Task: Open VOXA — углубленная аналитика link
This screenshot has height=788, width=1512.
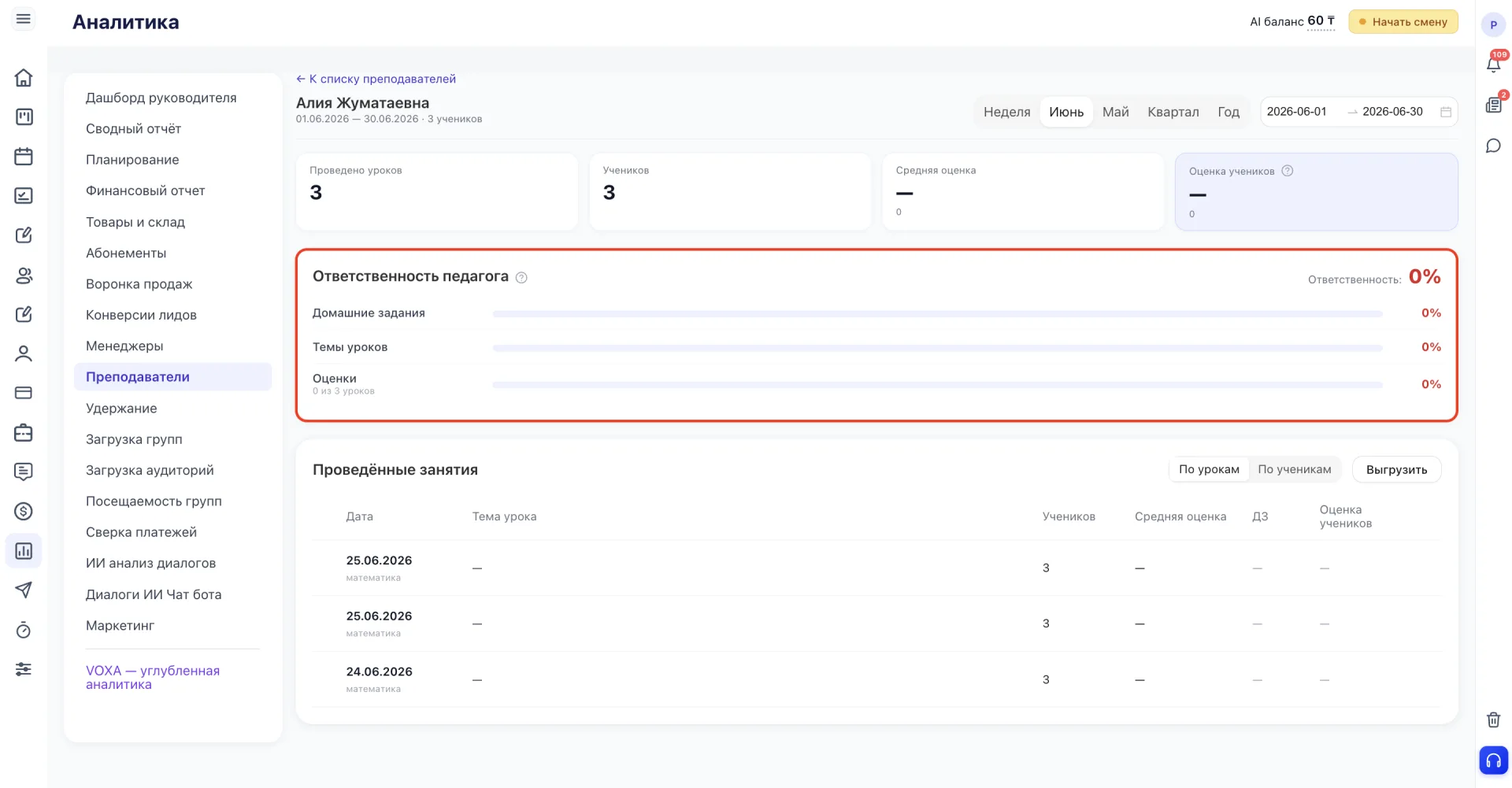Action: (x=153, y=677)
